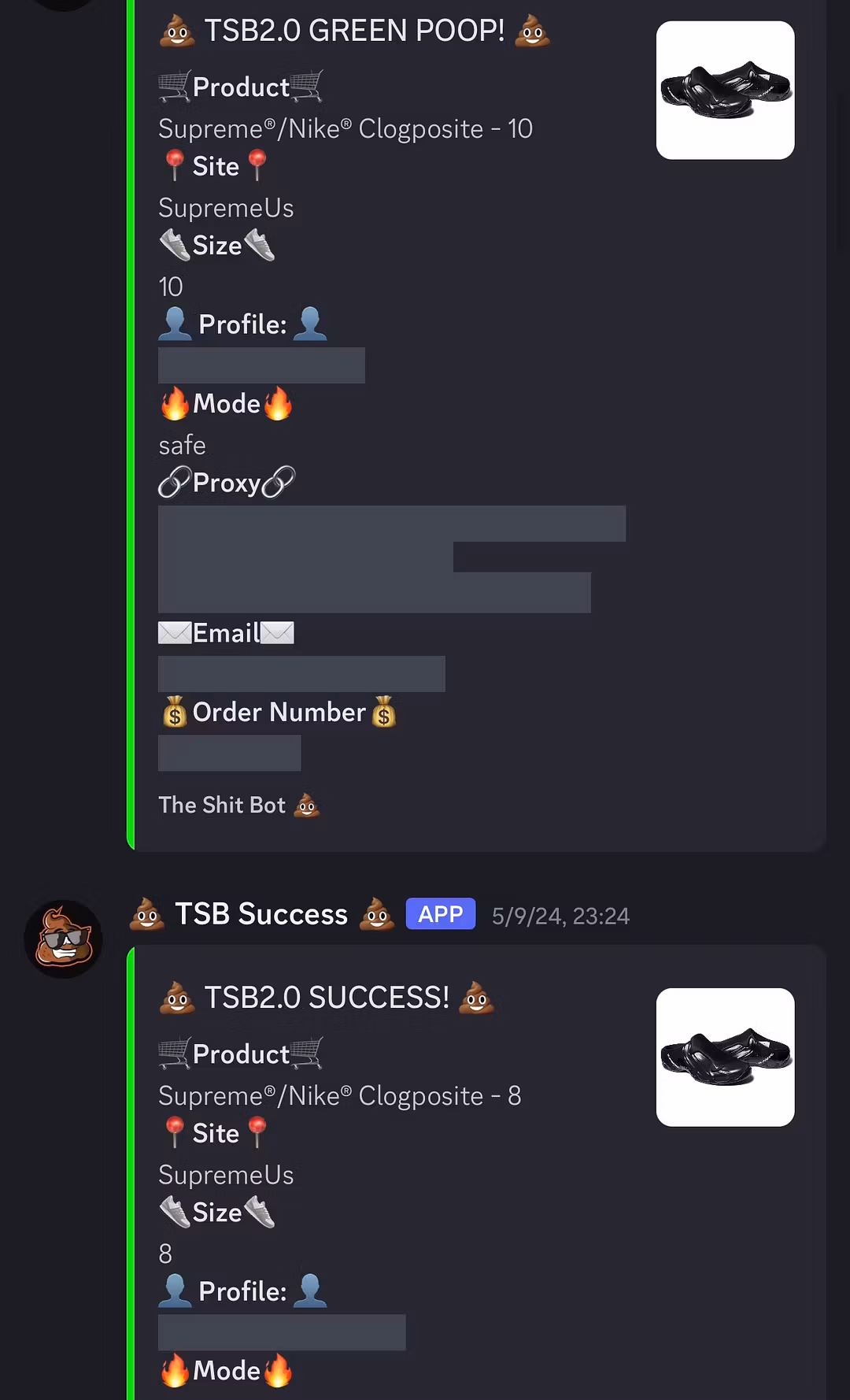Click the 5/9/24, 23:24 message timestamp
850x1400 pixels.
[x=560, y=916]
